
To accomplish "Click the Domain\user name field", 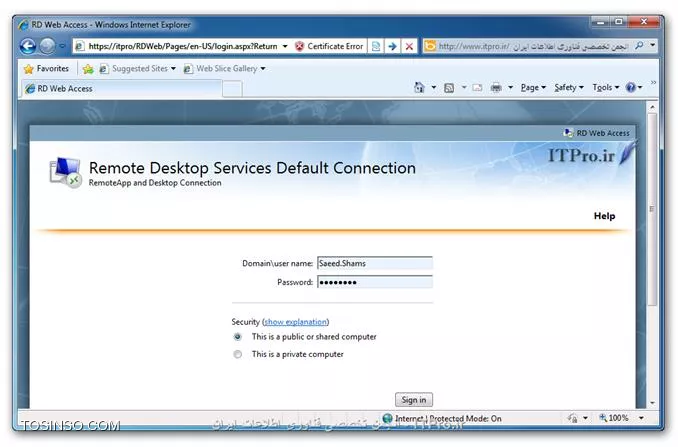I will coord(374,263).
